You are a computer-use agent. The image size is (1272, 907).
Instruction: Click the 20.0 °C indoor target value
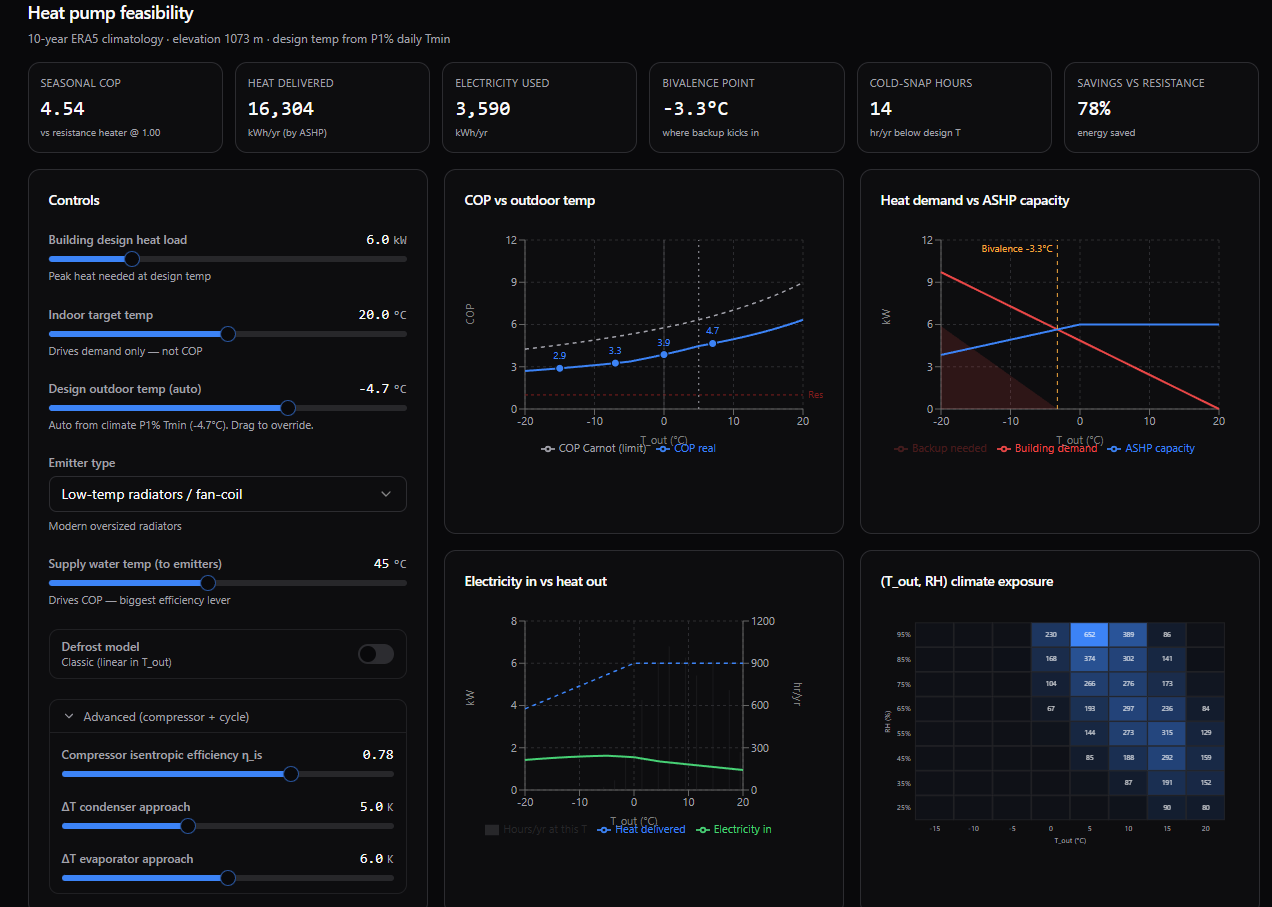tap(382, 315)
